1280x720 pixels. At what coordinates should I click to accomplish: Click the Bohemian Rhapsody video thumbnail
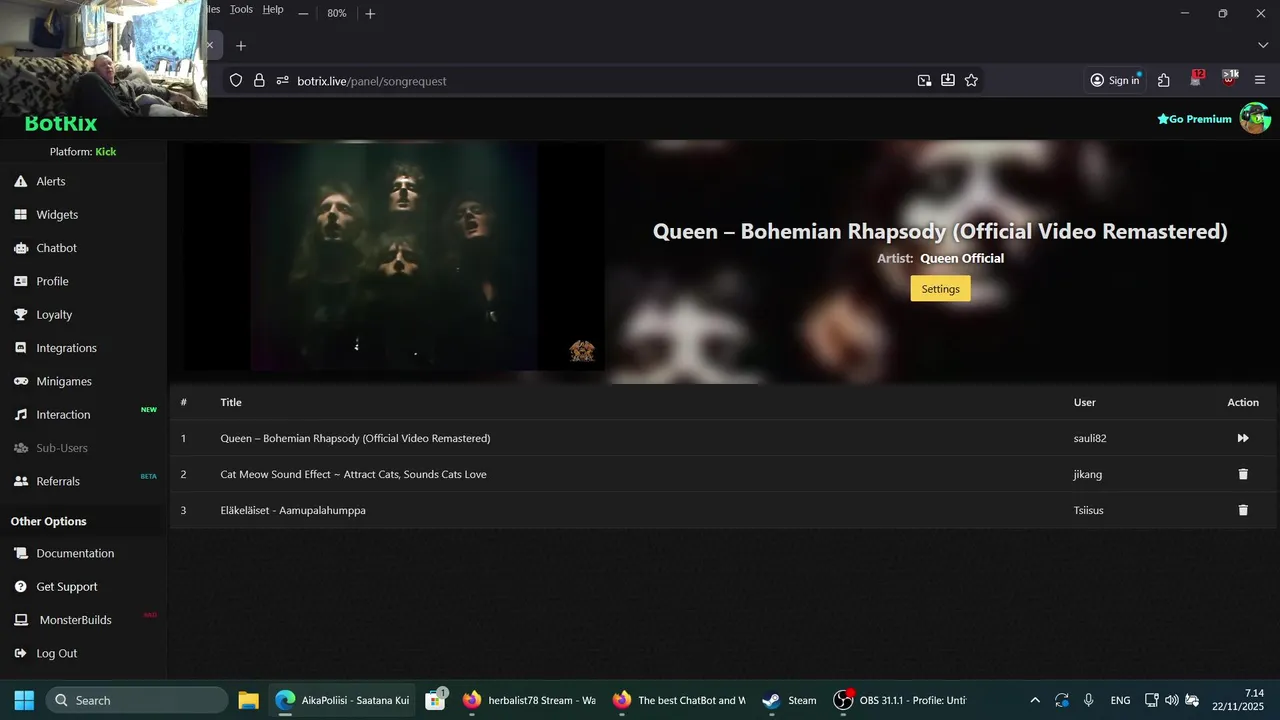click(394, 257)
